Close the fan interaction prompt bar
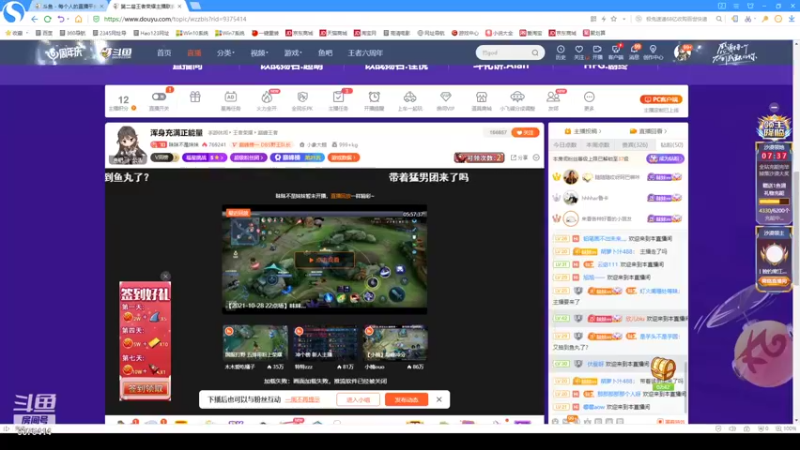800x450 pixels. [x=439, y=399]
